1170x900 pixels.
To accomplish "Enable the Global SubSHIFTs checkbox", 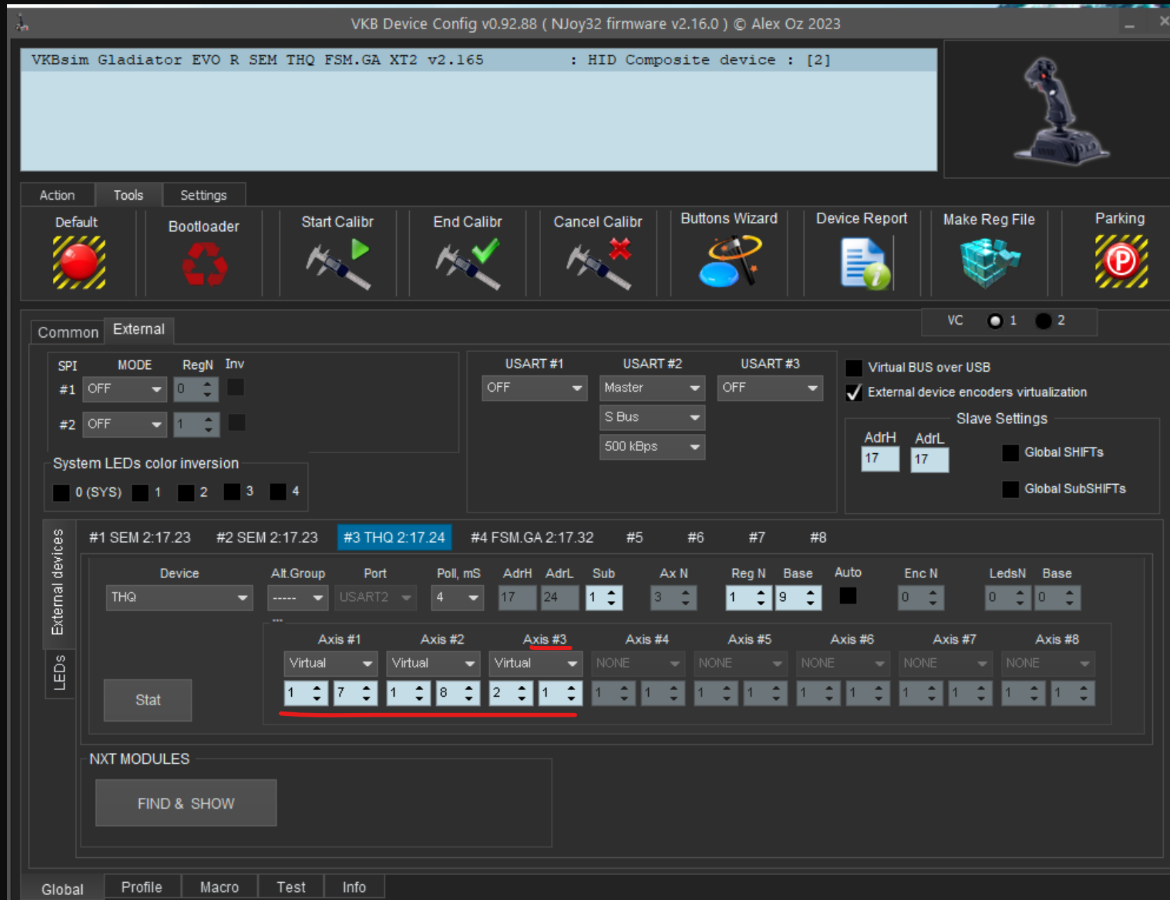I will [1010, 489].
